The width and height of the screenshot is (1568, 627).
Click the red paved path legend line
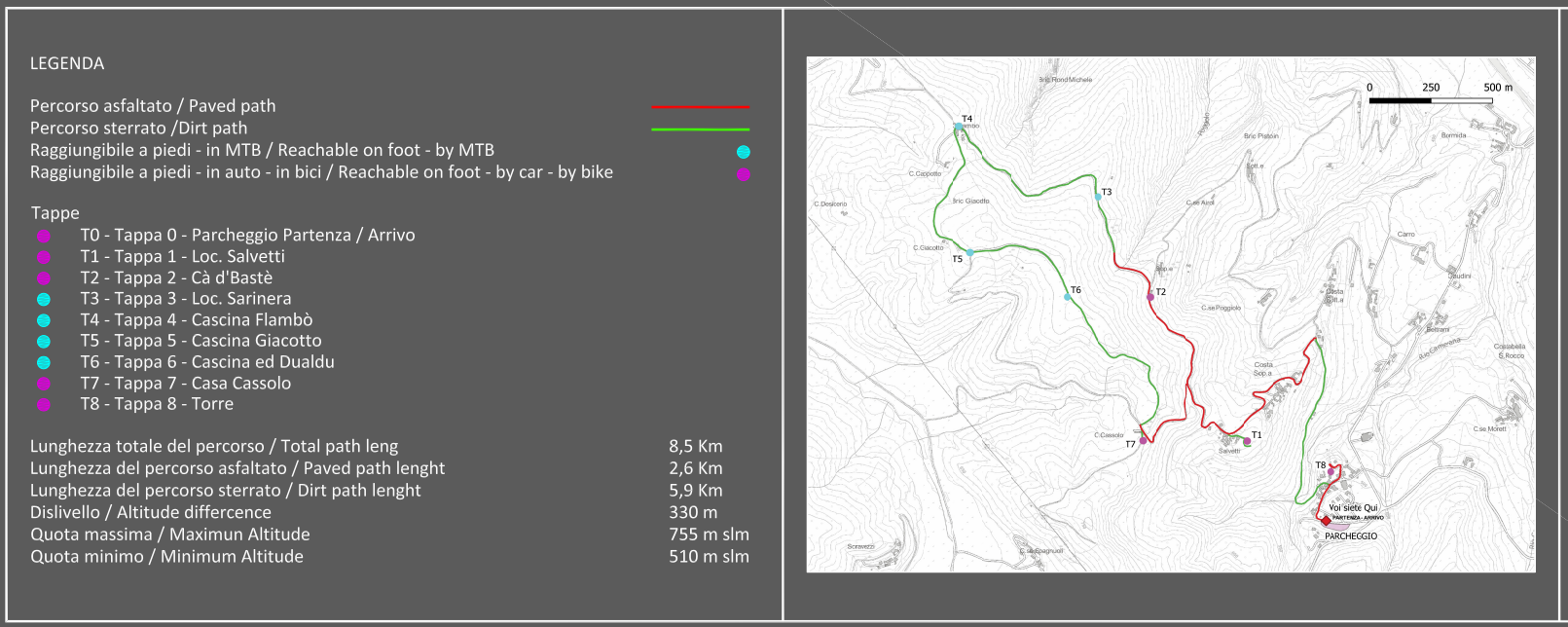tap(701, 106)
